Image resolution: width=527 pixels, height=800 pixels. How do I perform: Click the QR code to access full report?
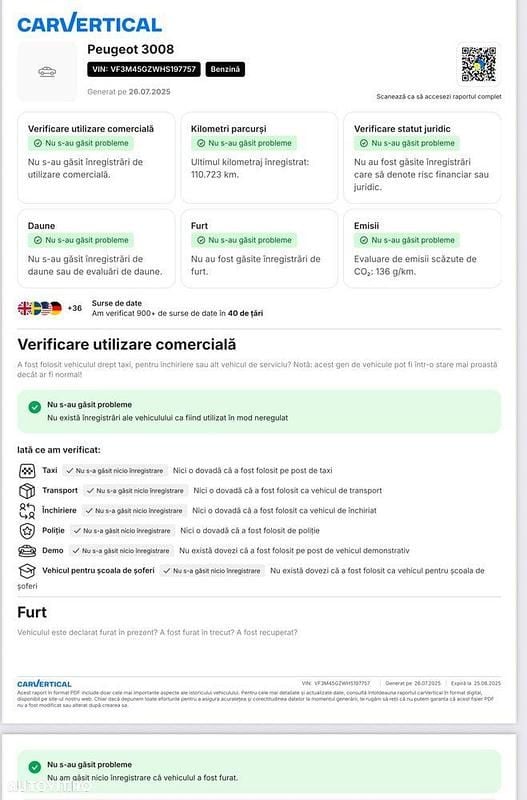click(x=479, y=64)
